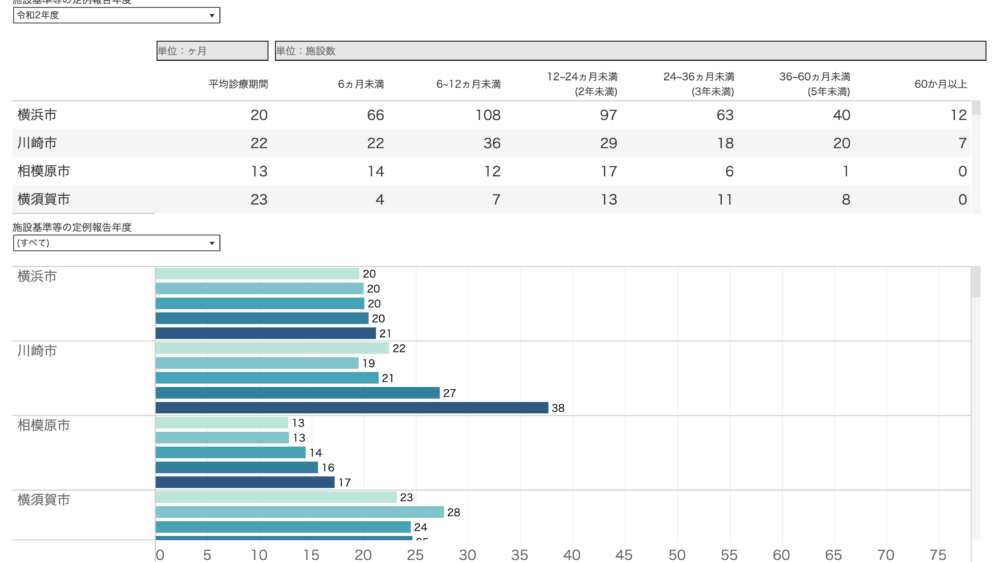Select the 横浜市 row label in the table

pos(37,115)
